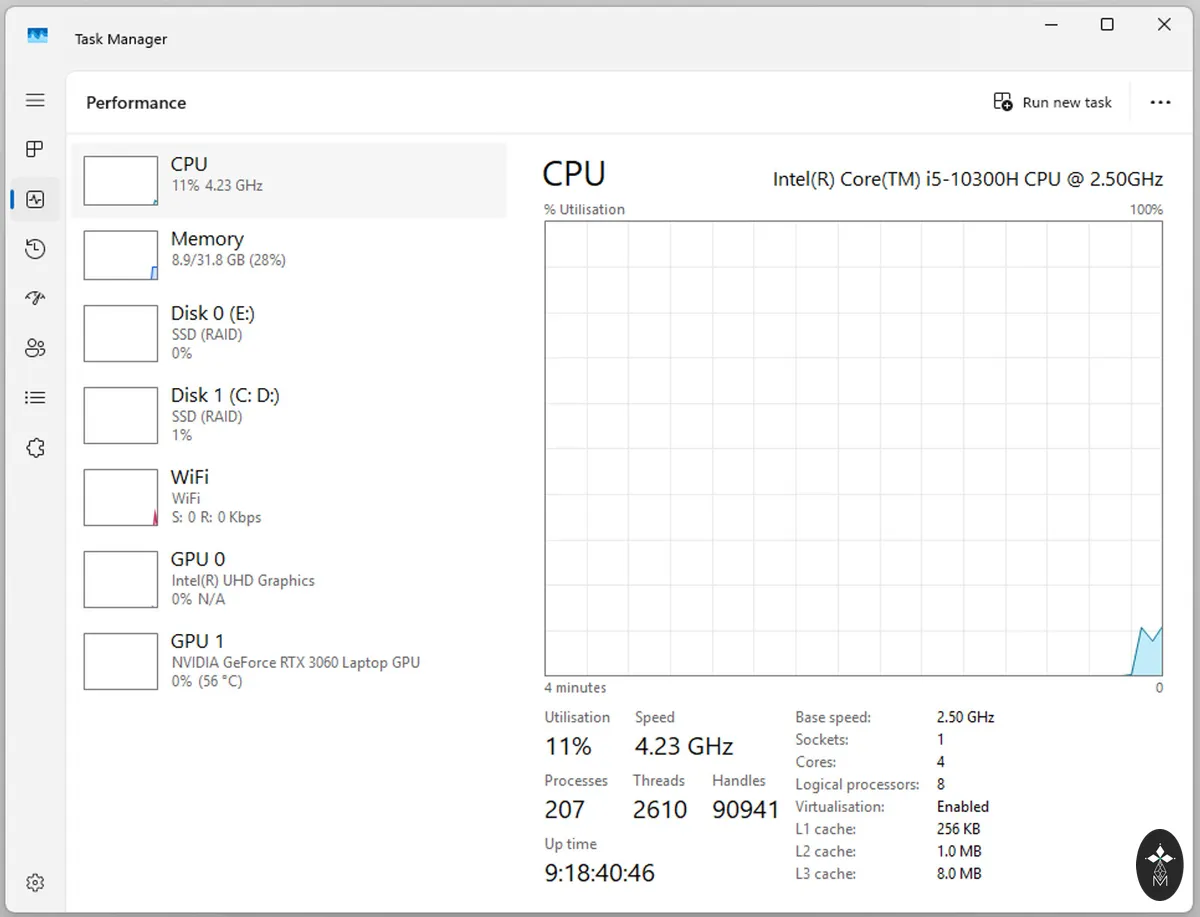Viewport: 1200px width, 917px height.
Task: Click the '% Utilisation' graph label
Action: (584, 209)
